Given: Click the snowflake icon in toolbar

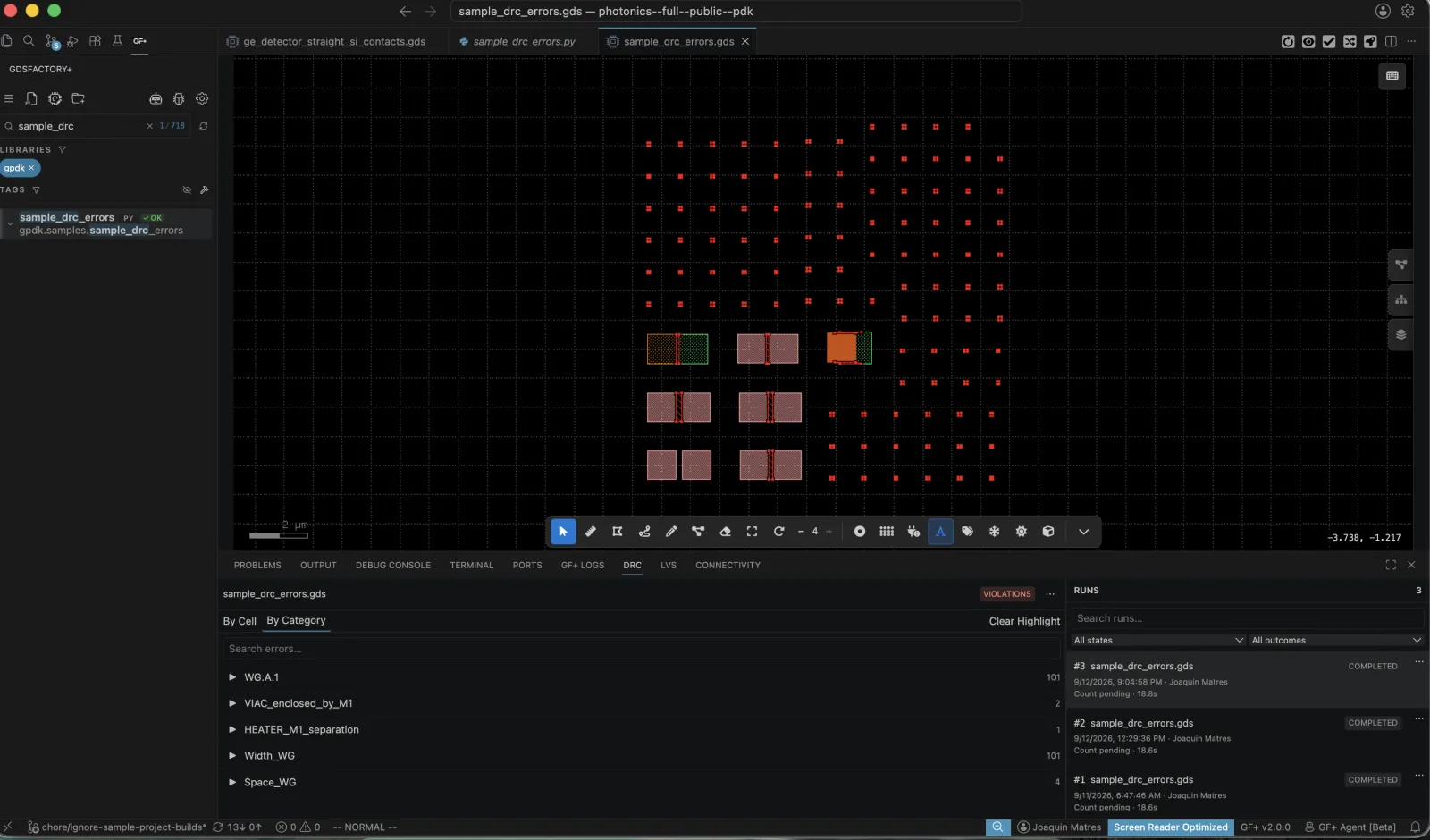Looking at the screenshot, I should click(x=994, y=532).
